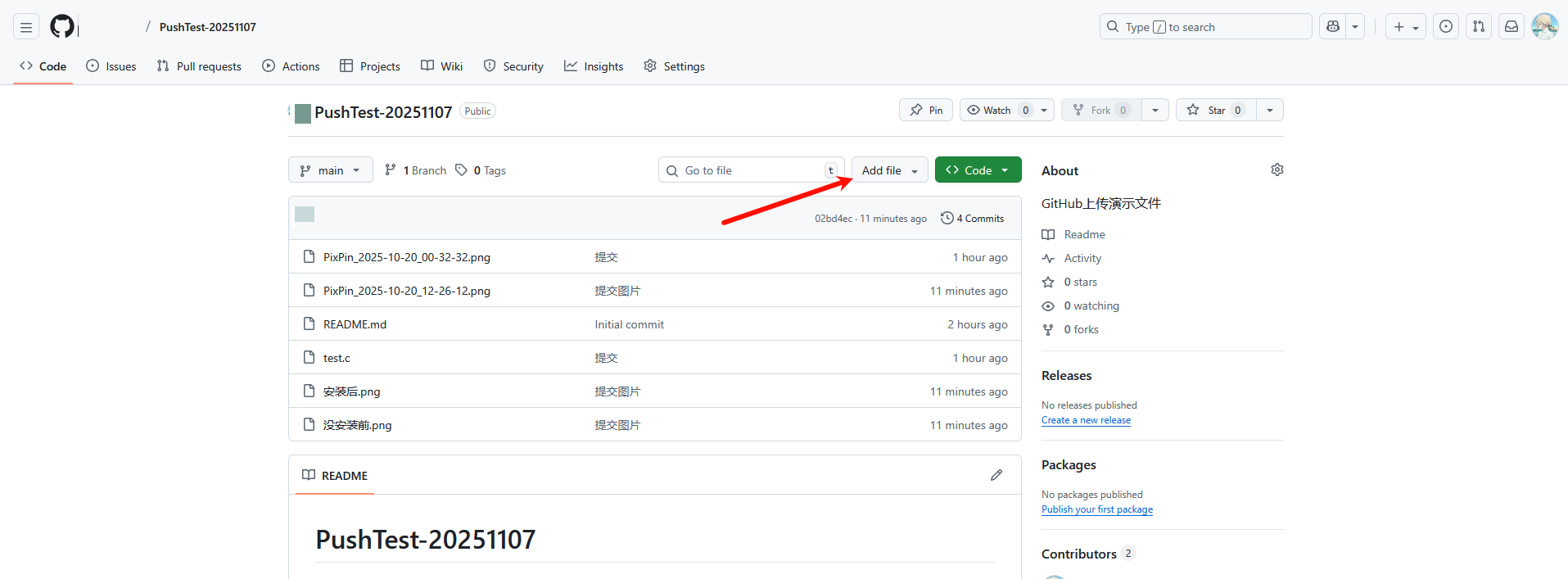1568x579 pixels.
Task: Open Releases heading link
Action: click(x=1067, y=375)
